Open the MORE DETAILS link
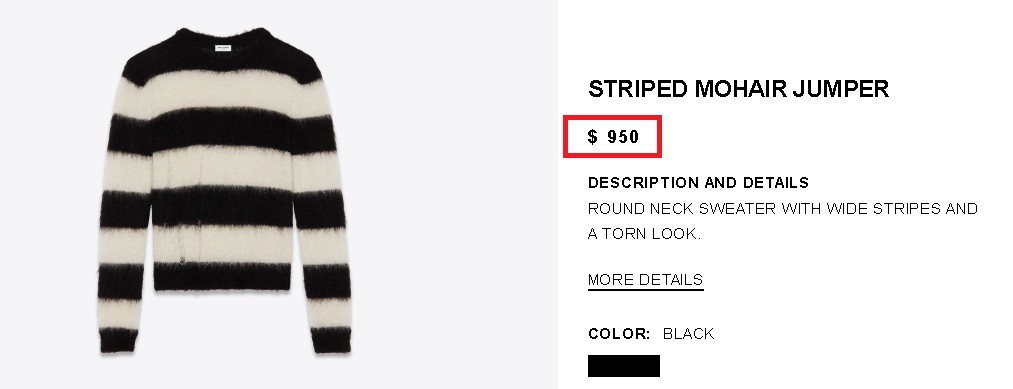 tap(645, 280)
